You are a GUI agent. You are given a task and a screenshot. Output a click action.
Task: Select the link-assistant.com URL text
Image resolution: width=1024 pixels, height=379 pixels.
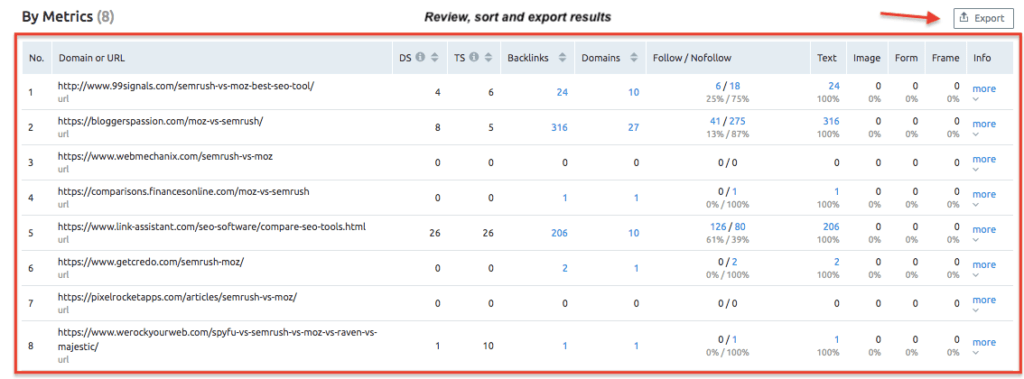(212, 227)
